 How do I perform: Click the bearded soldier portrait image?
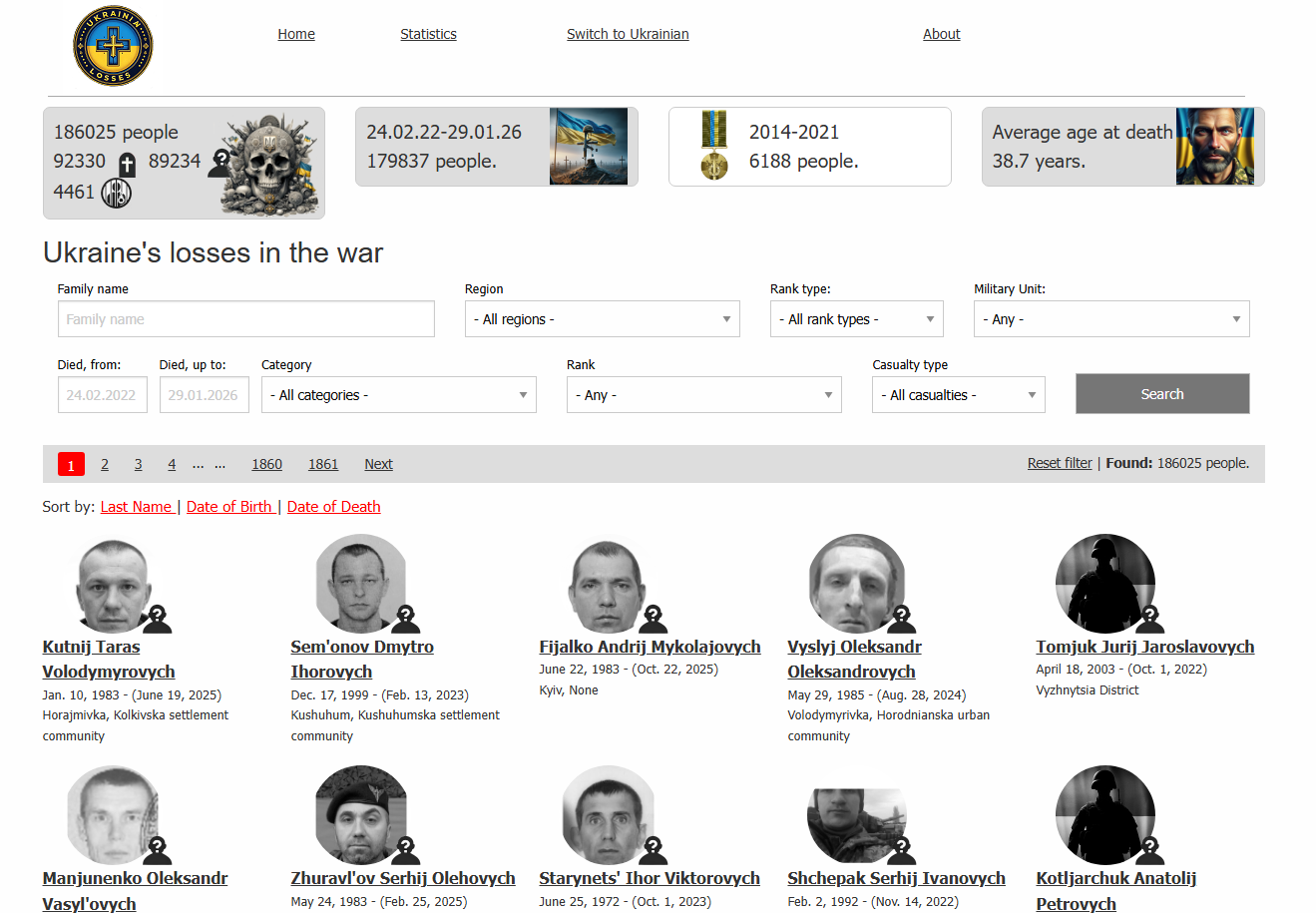click(x=1215, y=147)
